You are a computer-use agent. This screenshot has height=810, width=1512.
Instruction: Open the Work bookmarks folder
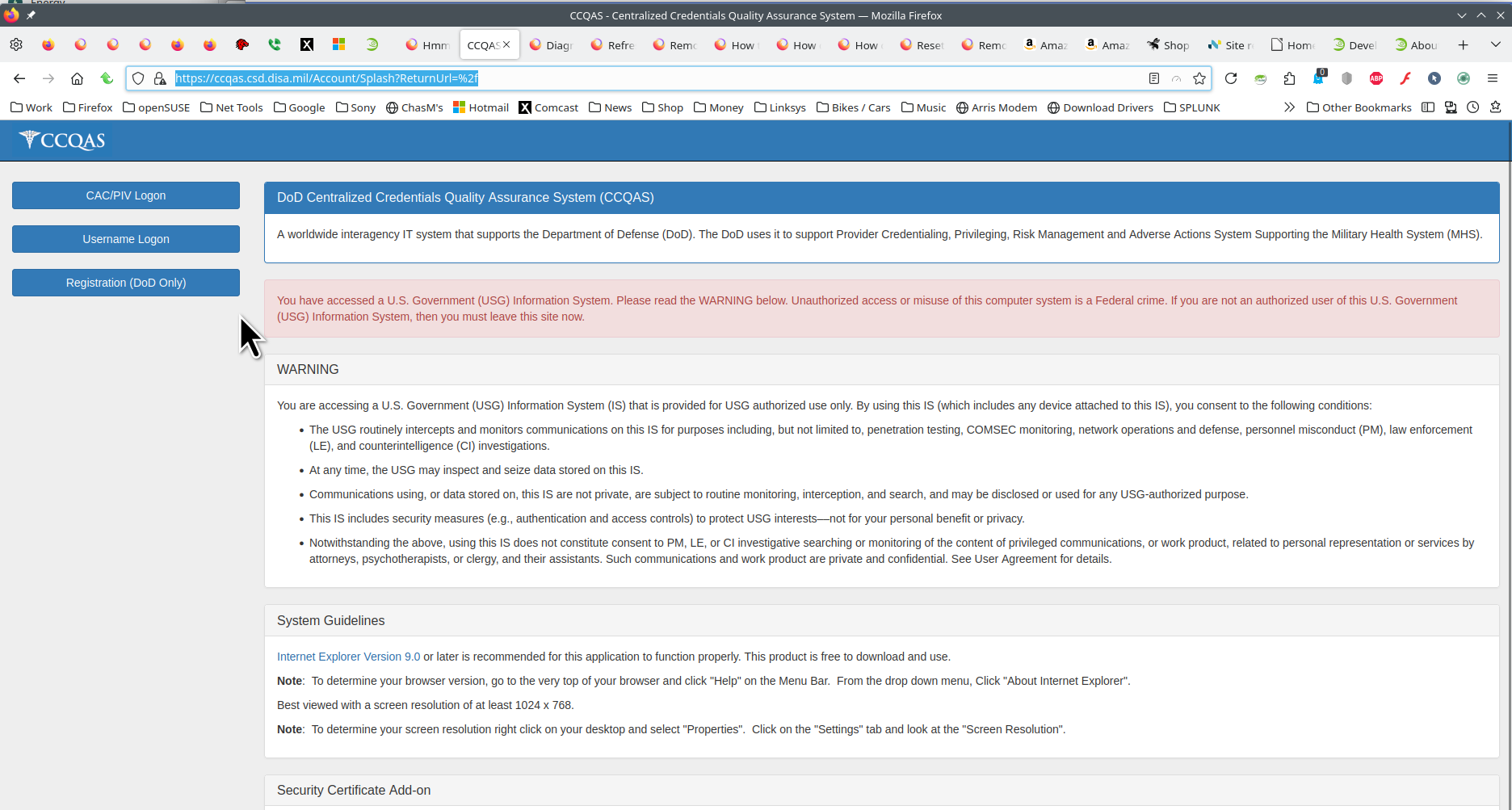31,107
